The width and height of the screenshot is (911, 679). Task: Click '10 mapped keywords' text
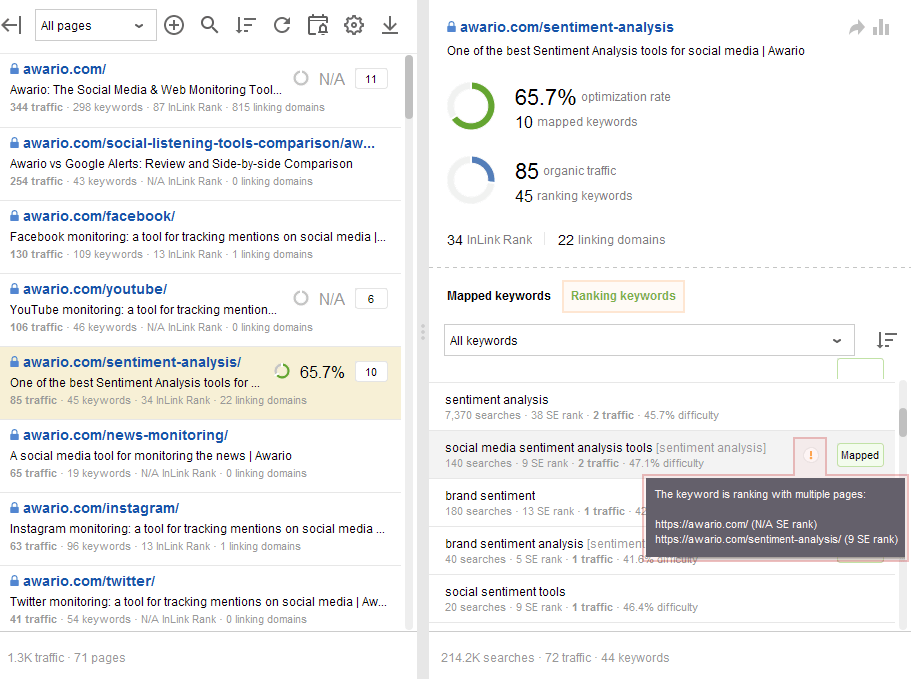pos(576,122)
